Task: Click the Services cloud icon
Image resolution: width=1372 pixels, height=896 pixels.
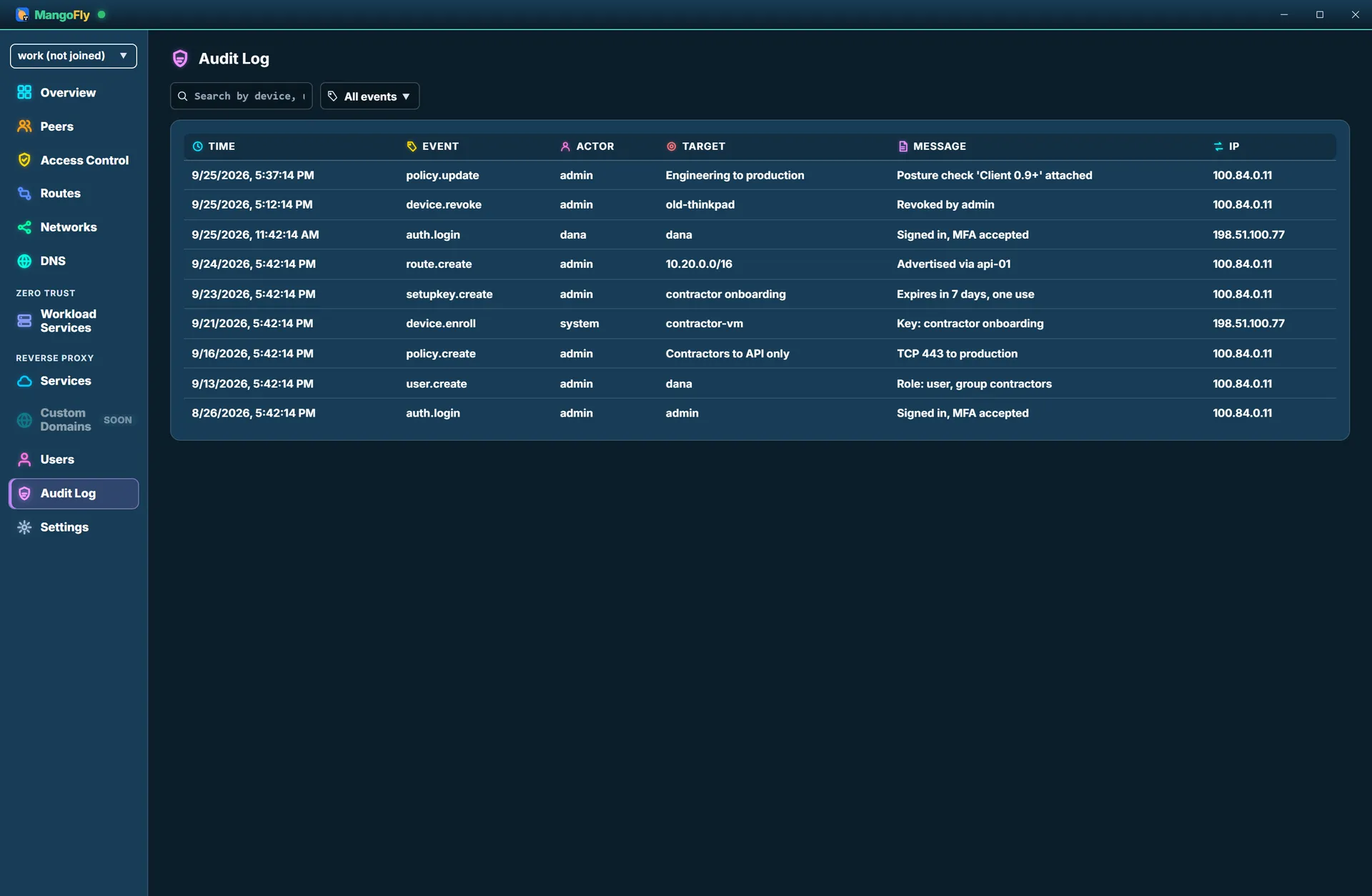Action: (x=24, y=381)
